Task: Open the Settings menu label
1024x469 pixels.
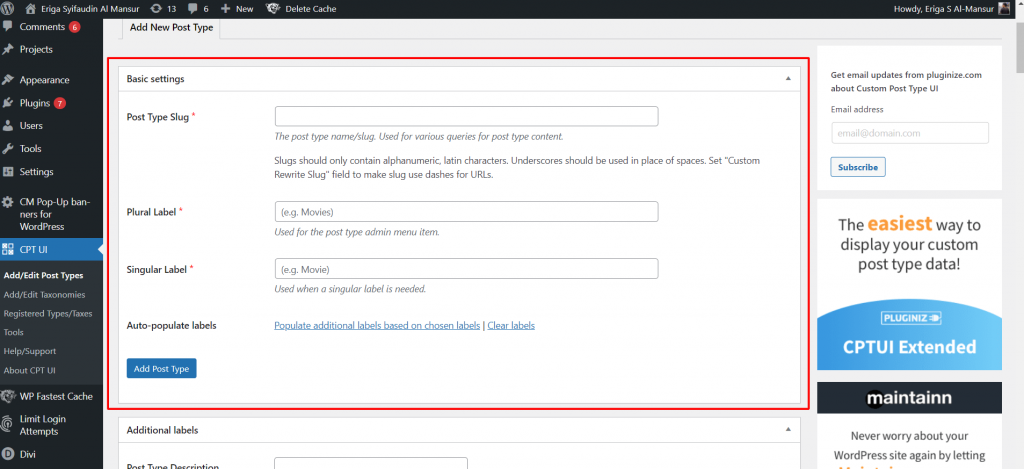Action: 37,172
